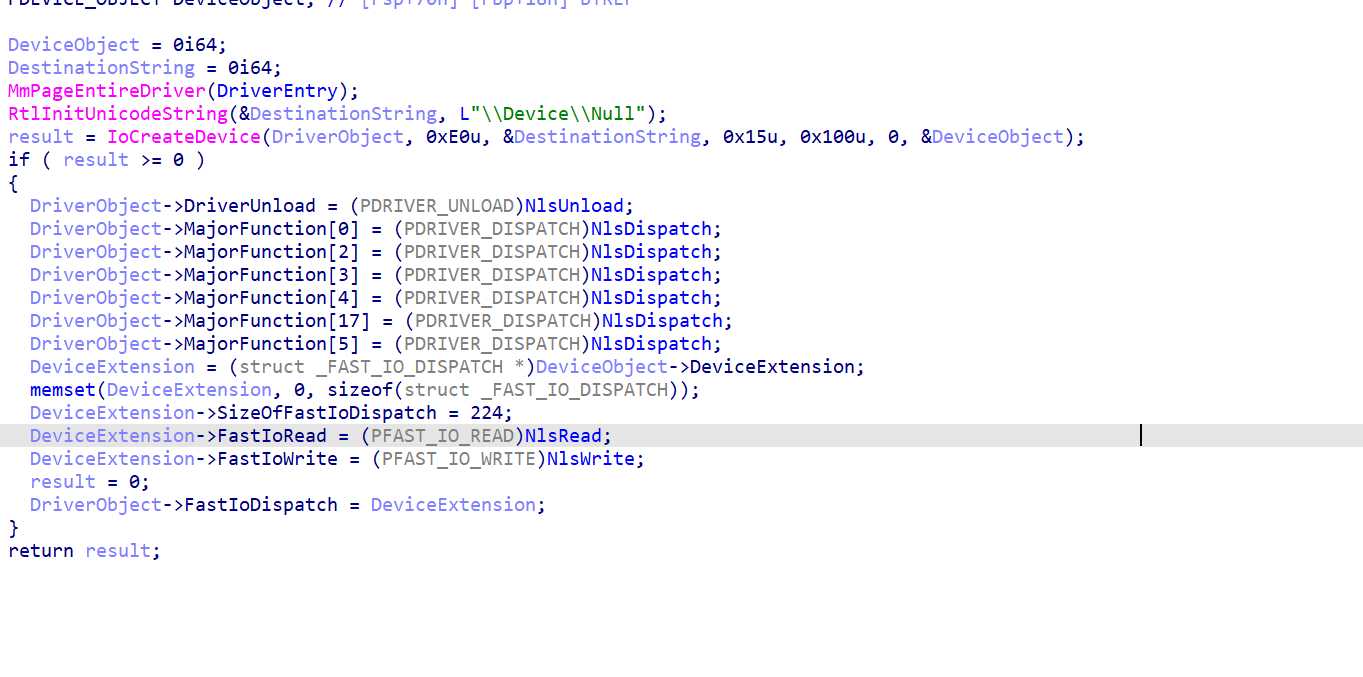Image resolution: width=1363 pixels, height=677 pixels.
Task: Click the return keyword
Action: click(41, 550)
